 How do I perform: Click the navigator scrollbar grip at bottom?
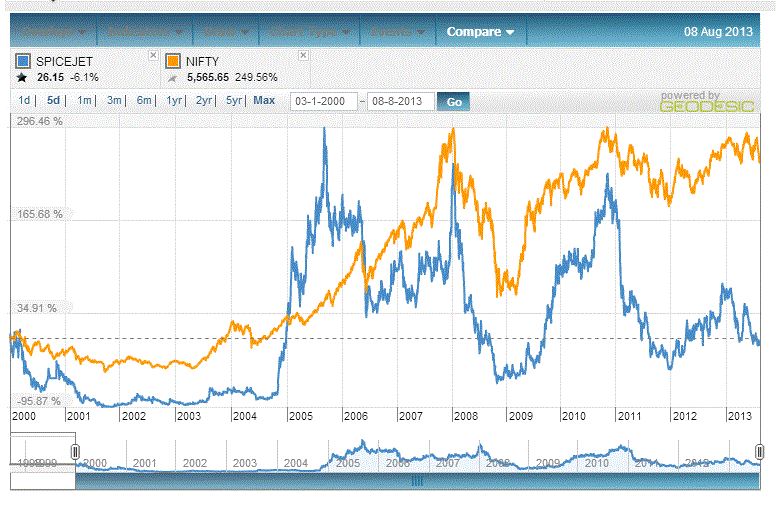point(417,481)
